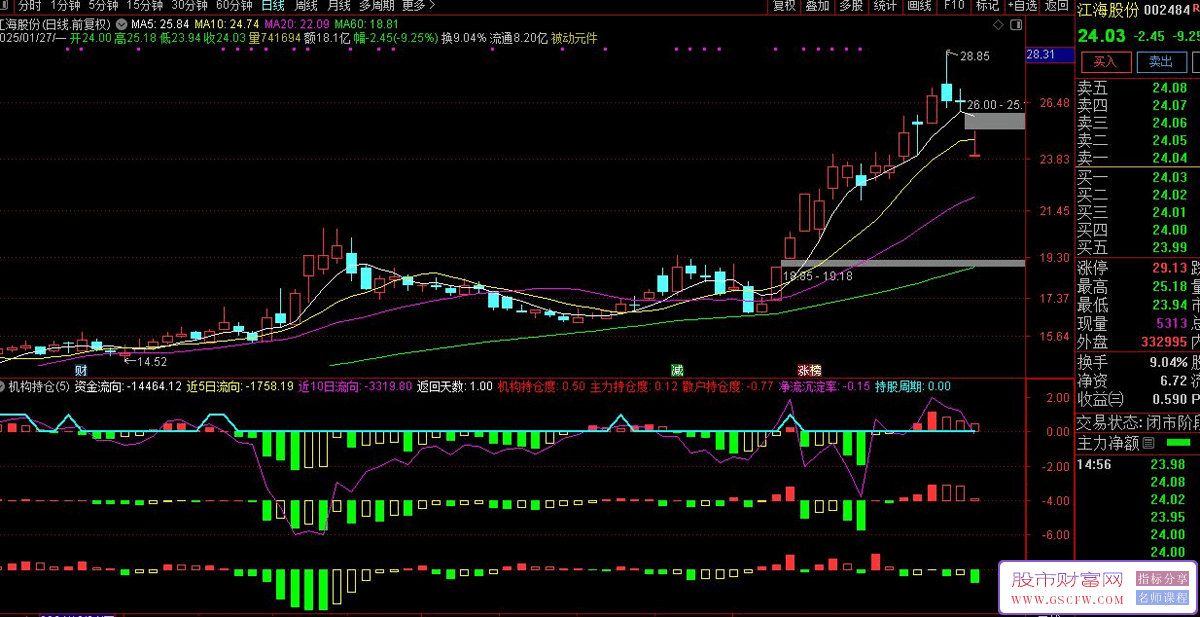
Task: Click the 买三 price 24.01
Action: [x=1169, y=212]
